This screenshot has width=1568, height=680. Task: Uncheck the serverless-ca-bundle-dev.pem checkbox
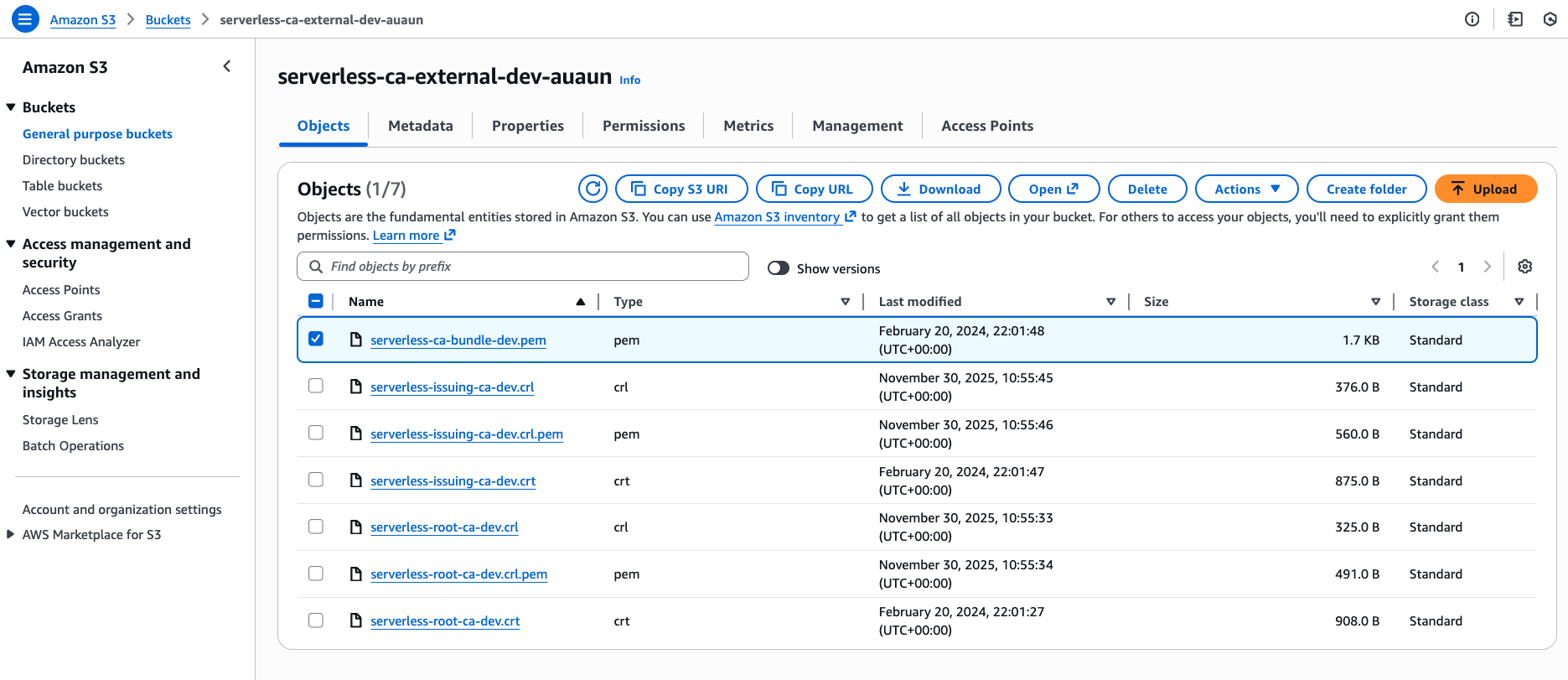tap(316, 339)
